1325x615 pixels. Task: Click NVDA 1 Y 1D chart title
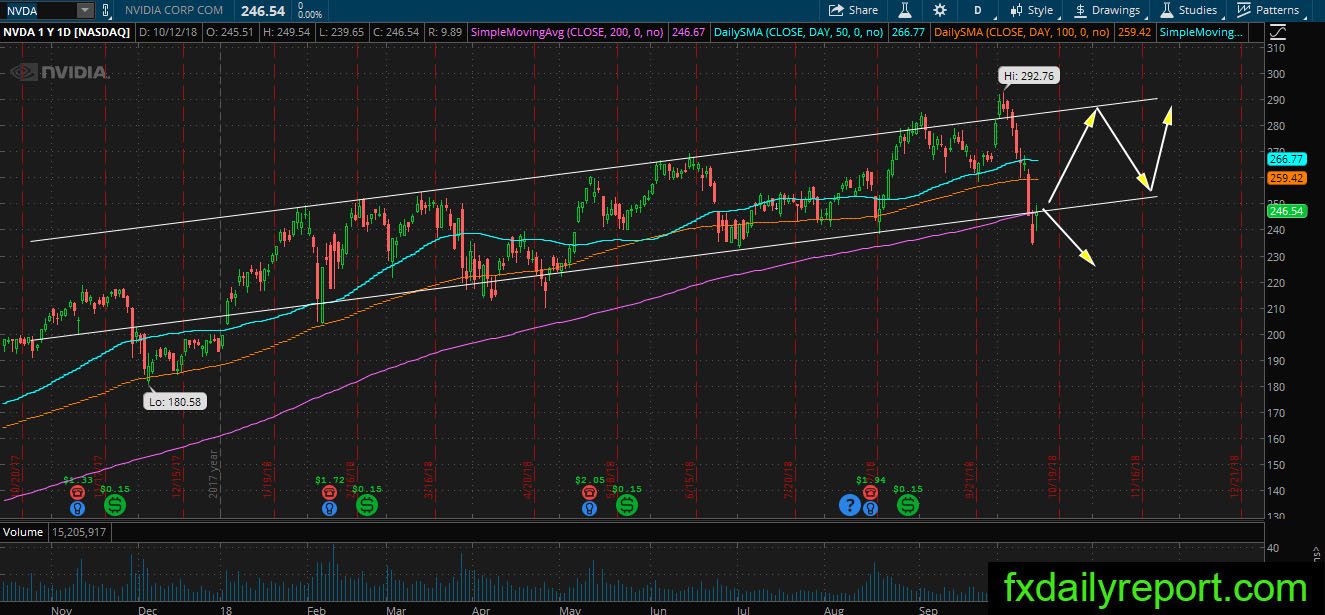click(x=66, y=33)
